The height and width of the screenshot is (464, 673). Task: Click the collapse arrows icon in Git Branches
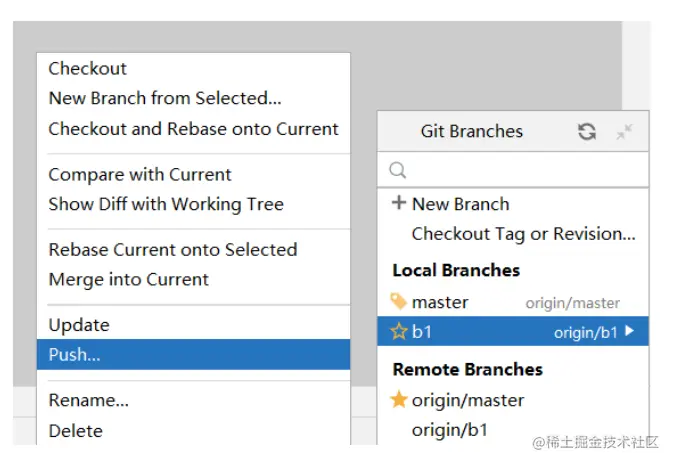pyautogui.click(x=625, y=132)
